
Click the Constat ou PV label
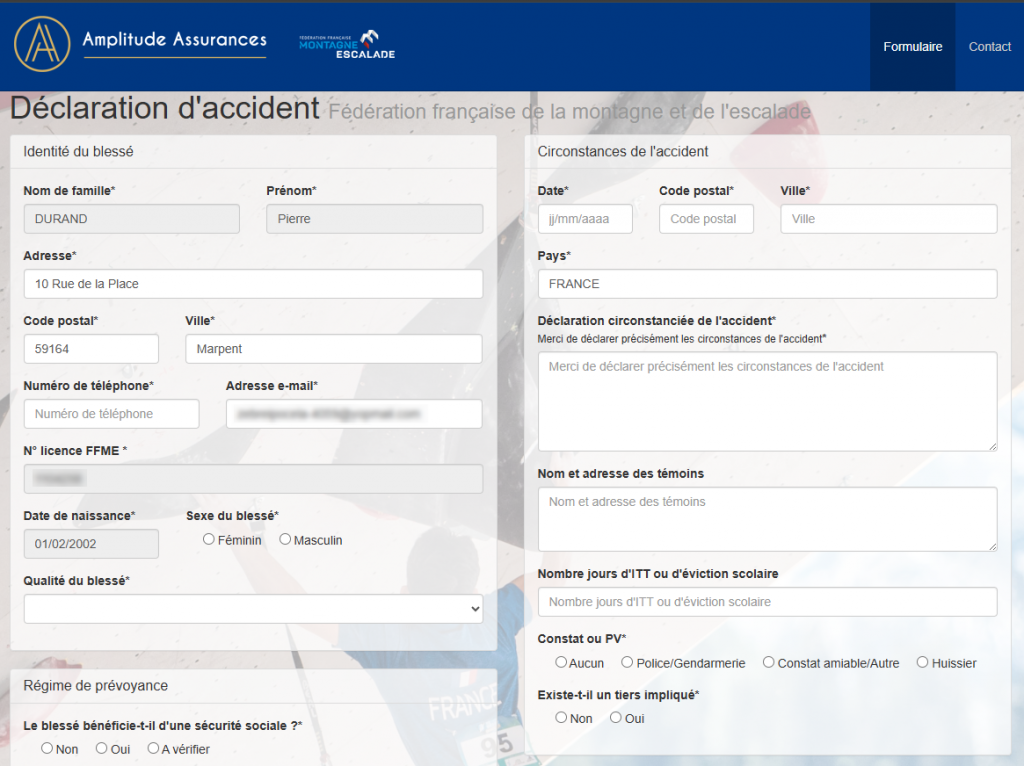coord(581,639)
